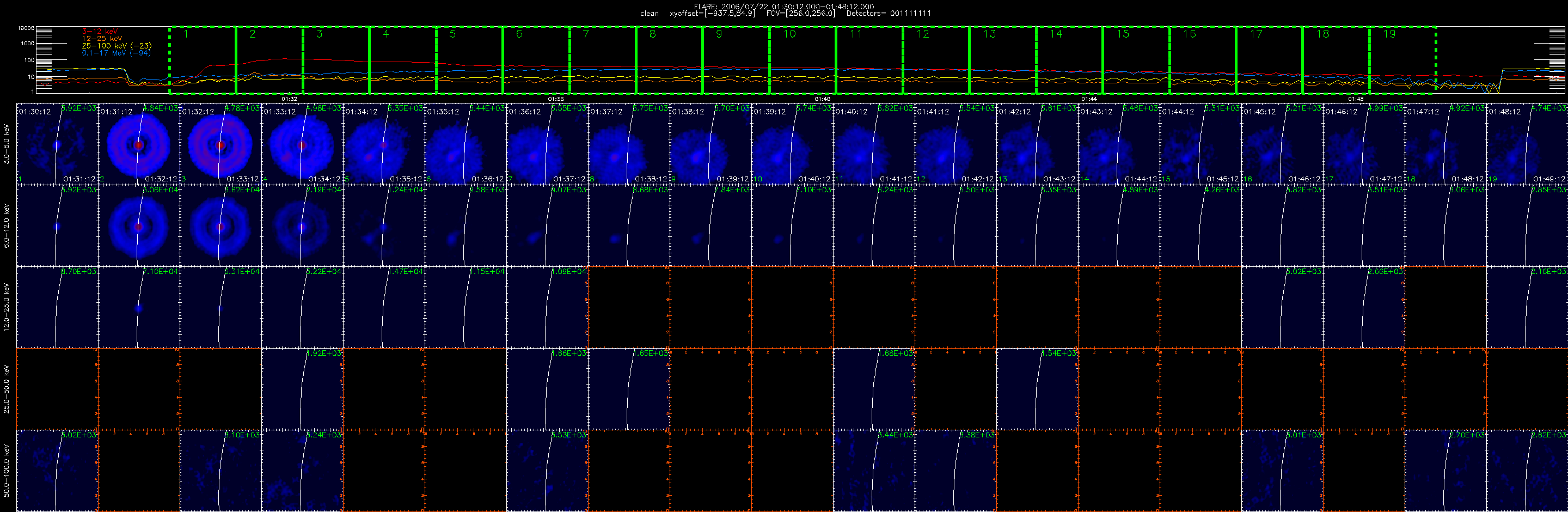Open the 6.0-12.0 keV image in column 01:35:12

click(465, 225)
